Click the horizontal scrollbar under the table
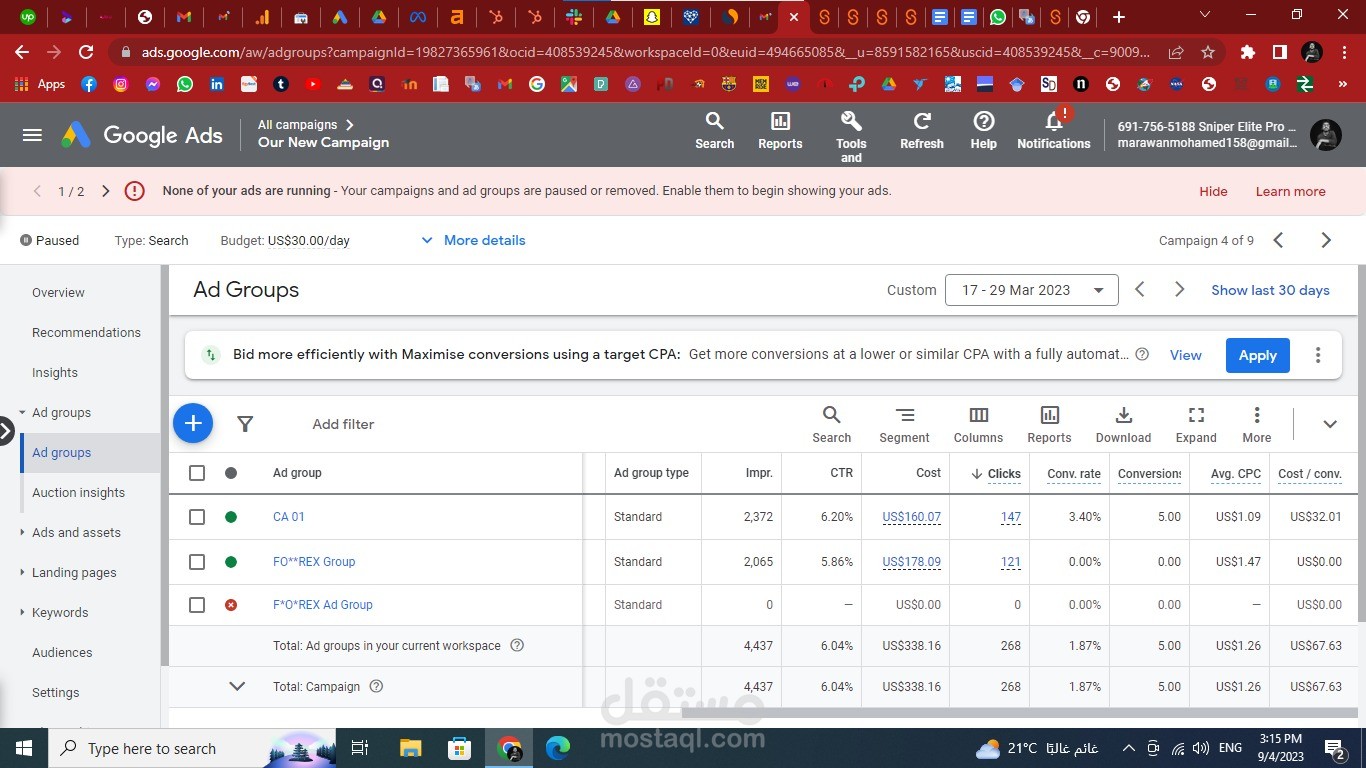This screenshot has width=1366, height=768. pos(1020,713)
